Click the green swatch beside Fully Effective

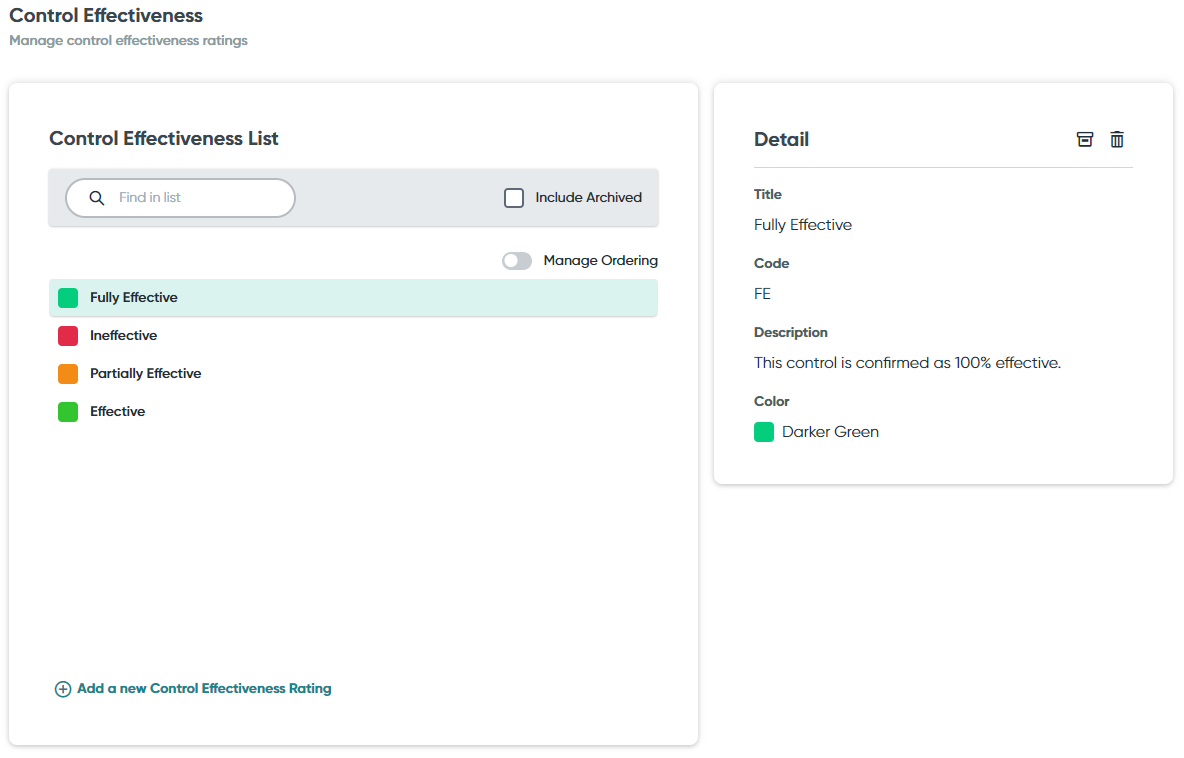point(68,297)
